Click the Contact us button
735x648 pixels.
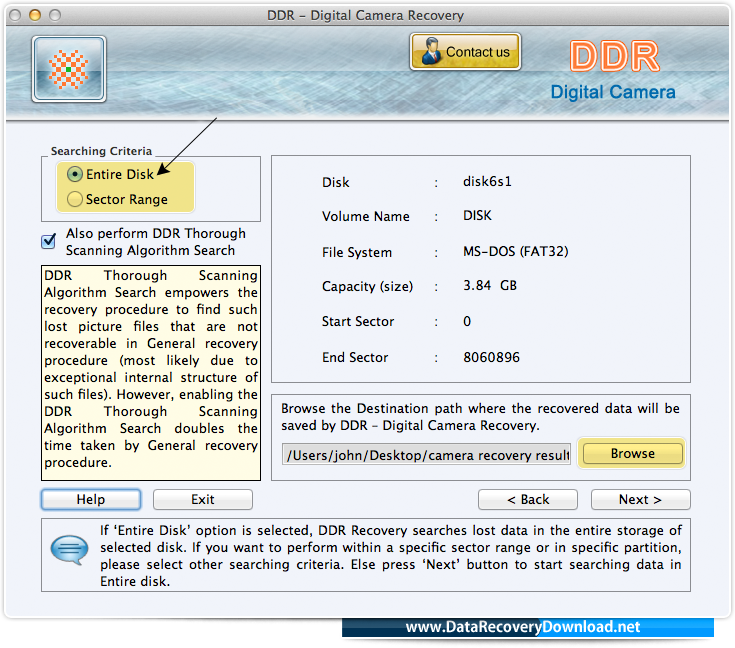pyautogui.click(x=465, y=52)
